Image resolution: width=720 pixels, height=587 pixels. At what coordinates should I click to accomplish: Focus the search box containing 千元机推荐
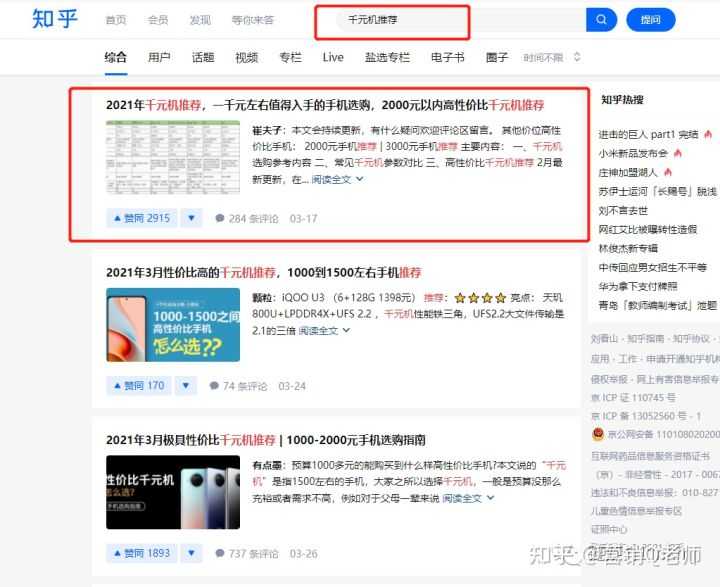tap(461, 20)
